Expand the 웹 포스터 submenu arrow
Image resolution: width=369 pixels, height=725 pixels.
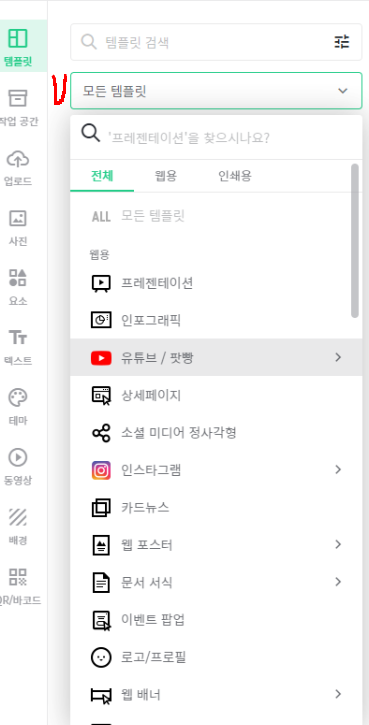tap(338, 545)
